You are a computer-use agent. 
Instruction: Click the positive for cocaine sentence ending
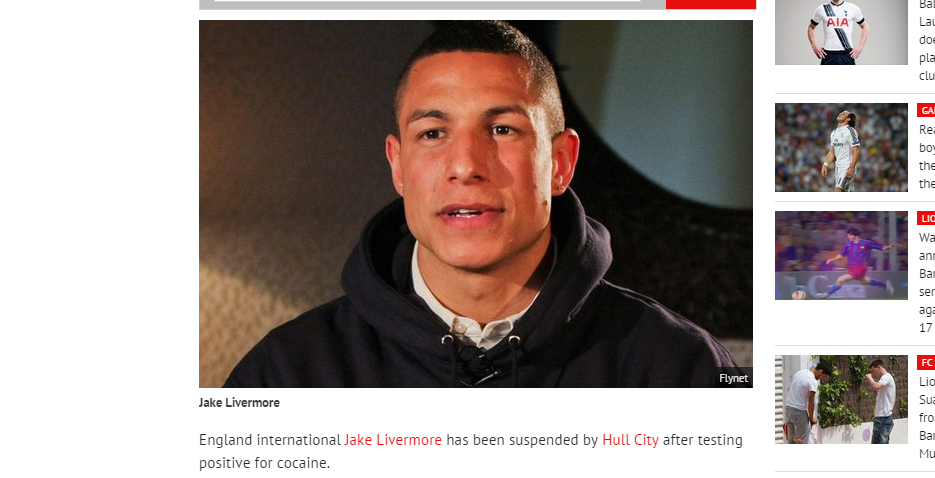click(264, 463)
